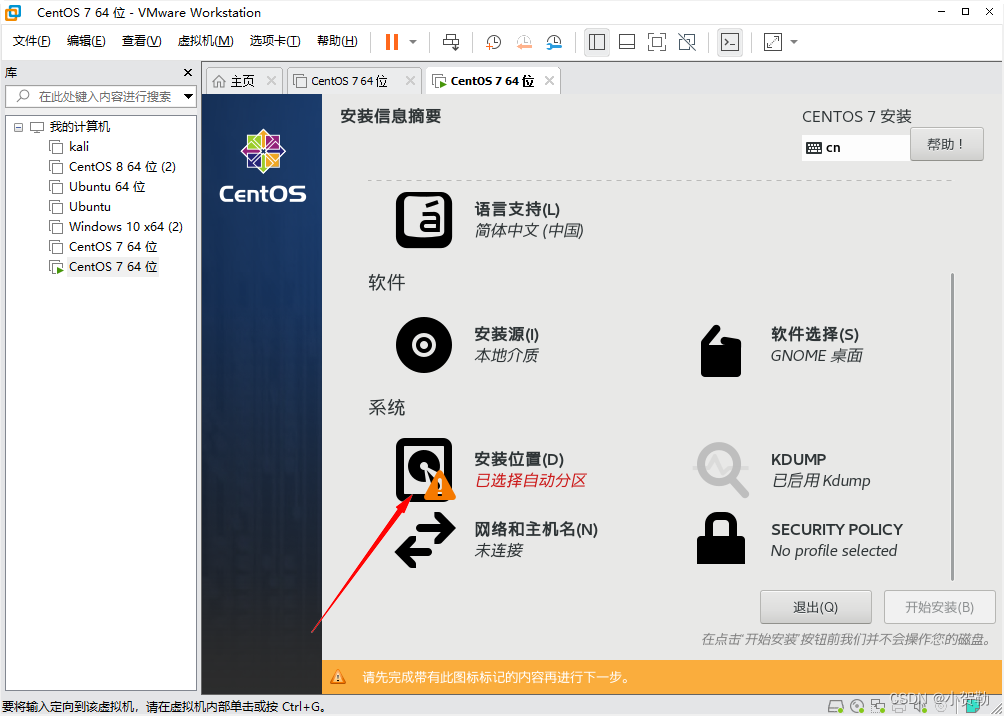Open the 虚拟机(M) menu
This screenshot has width=1004, height=716.
coord(206,41)
